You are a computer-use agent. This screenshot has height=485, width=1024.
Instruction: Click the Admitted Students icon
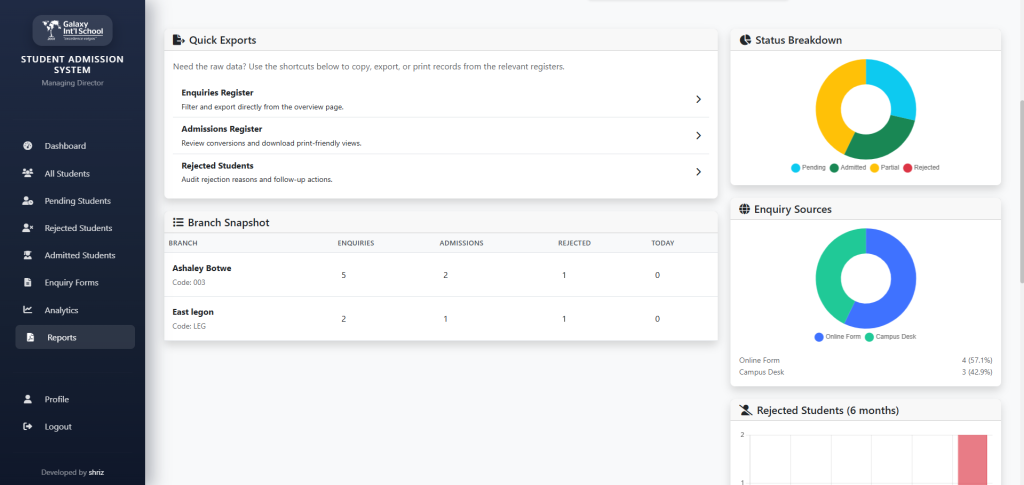28,255
